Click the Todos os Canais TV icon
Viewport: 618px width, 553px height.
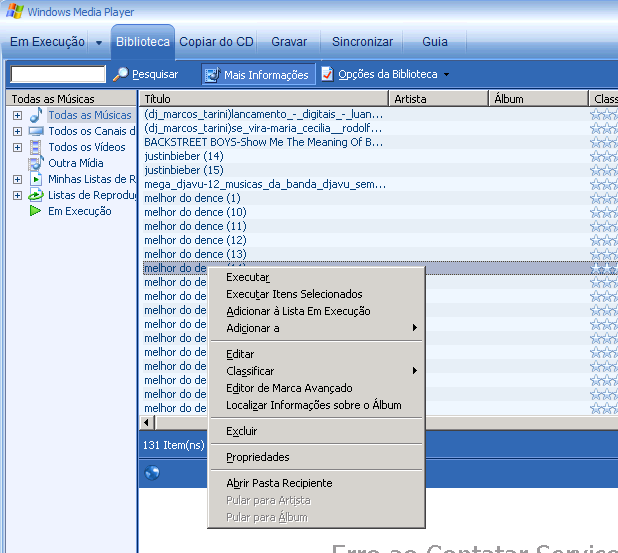[36, 131]
